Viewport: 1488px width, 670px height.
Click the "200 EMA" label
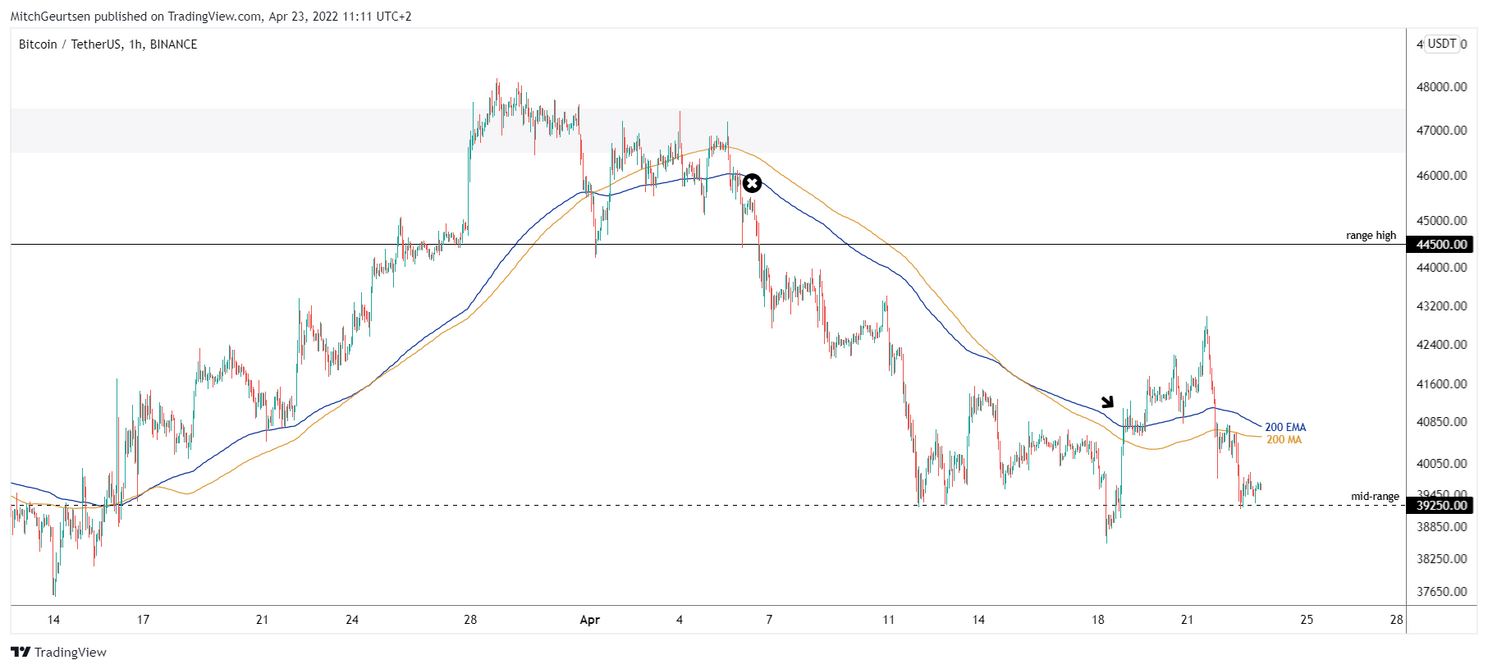[1285, 427]
